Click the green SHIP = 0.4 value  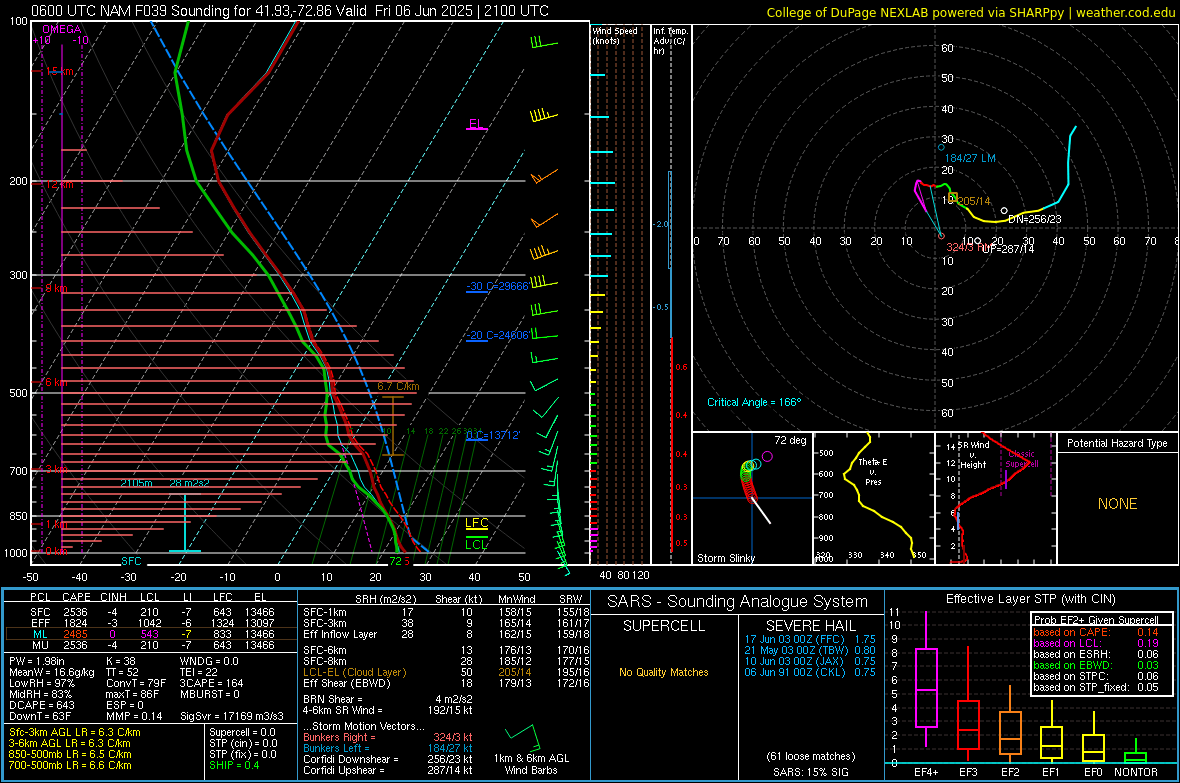[x=234, y=765]
